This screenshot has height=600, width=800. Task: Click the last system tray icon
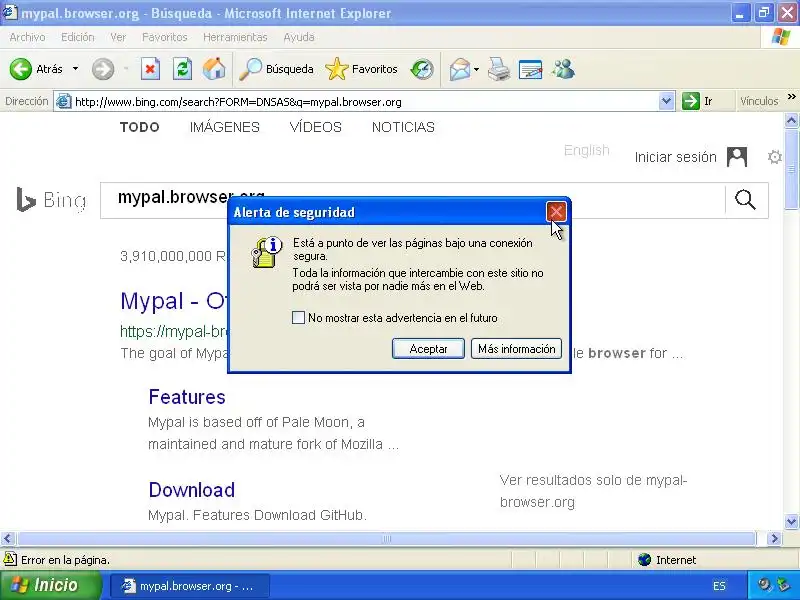click(x=783, y=585)
